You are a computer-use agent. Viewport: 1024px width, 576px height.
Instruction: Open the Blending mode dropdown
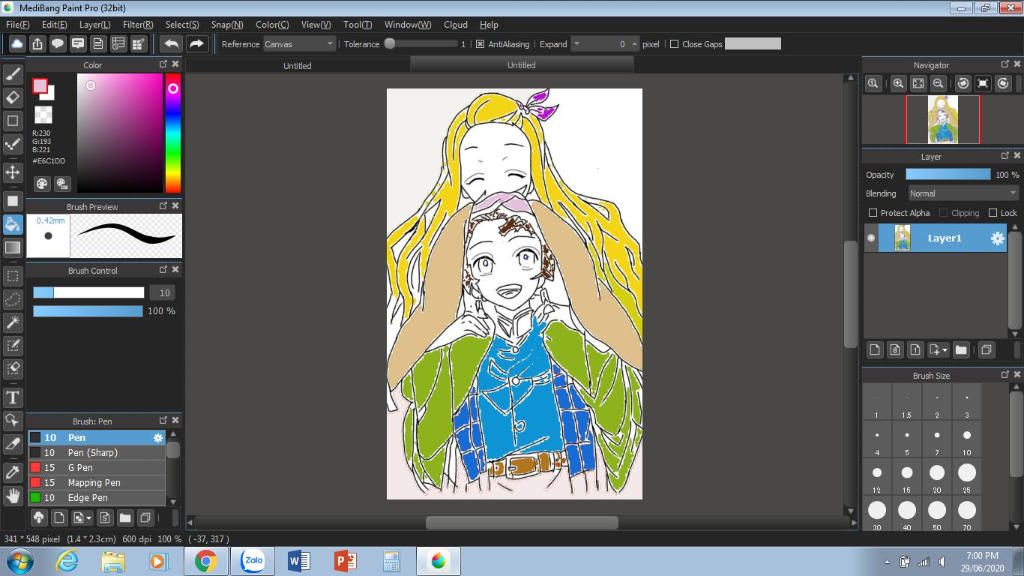963,194
